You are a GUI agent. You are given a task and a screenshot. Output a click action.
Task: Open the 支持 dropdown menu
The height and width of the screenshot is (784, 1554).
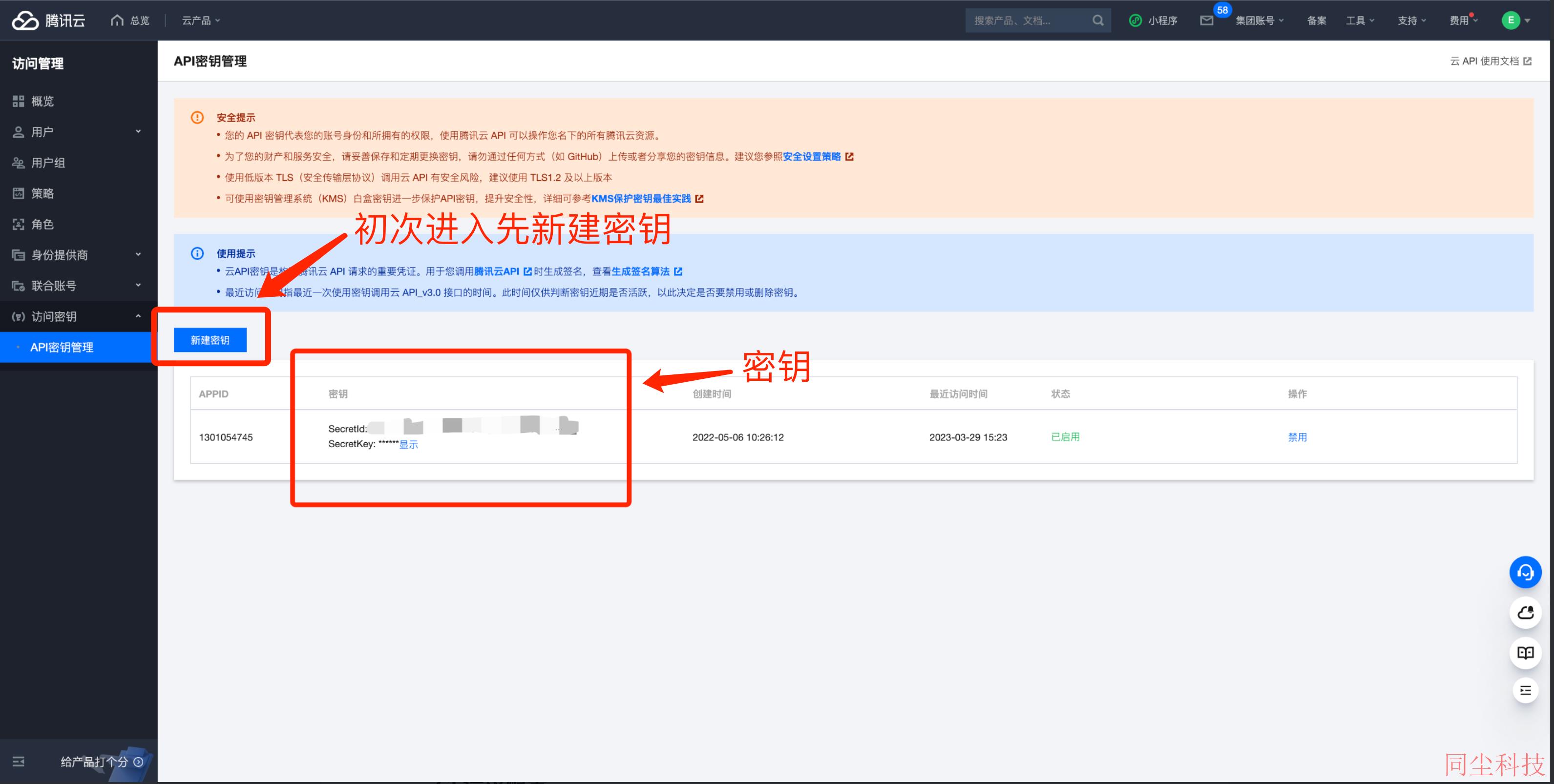pos(1412,21)
